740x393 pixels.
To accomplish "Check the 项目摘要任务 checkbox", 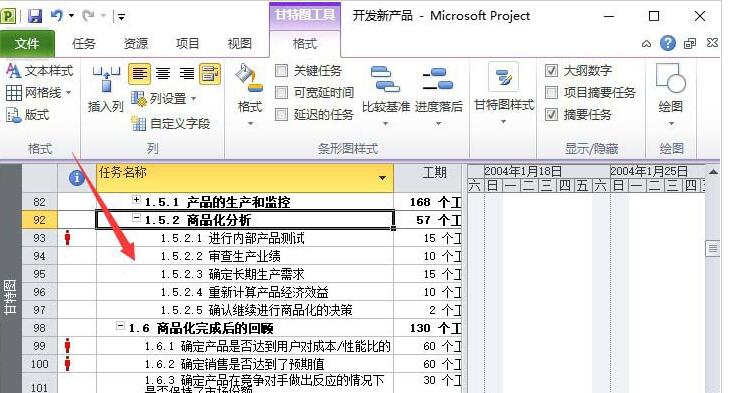I will click(551, 92).
